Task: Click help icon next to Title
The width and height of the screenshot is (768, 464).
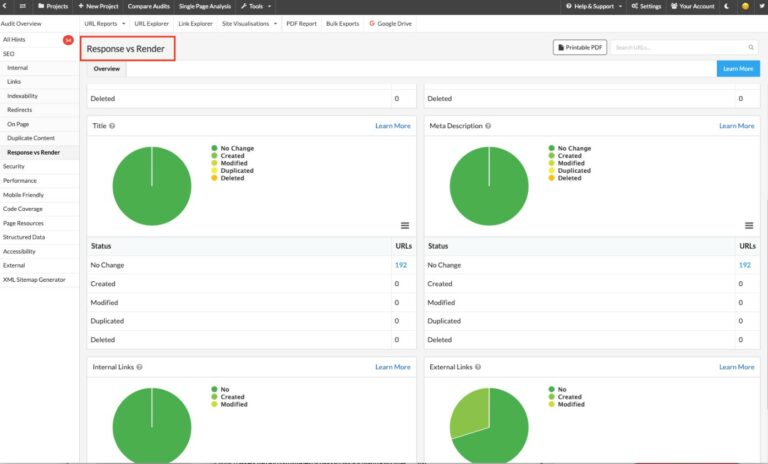Action: click(112, 126)
